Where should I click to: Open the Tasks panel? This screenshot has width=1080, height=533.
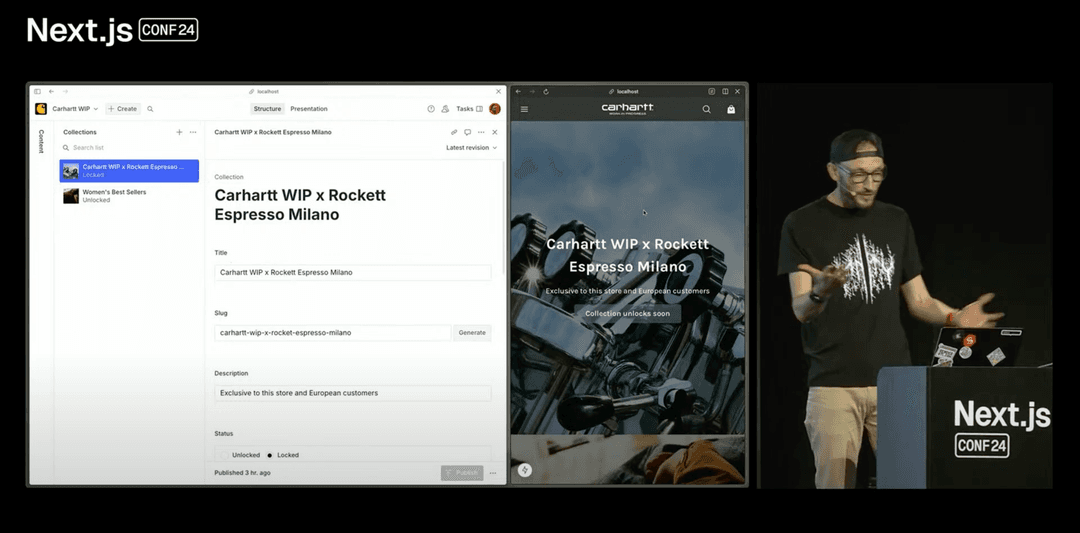coord(470,109)
